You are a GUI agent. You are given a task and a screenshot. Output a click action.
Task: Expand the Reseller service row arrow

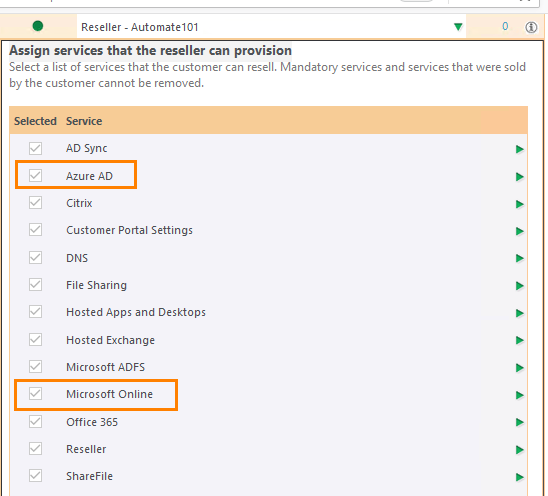[520, 450]
